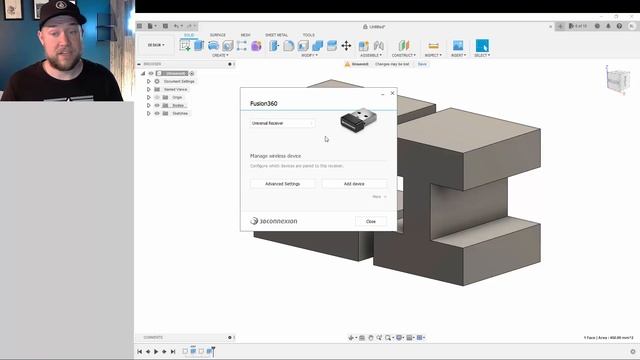Open the Insert dropdown menu
The height and width of the screenshot is (360, 640).
[458, 55]
